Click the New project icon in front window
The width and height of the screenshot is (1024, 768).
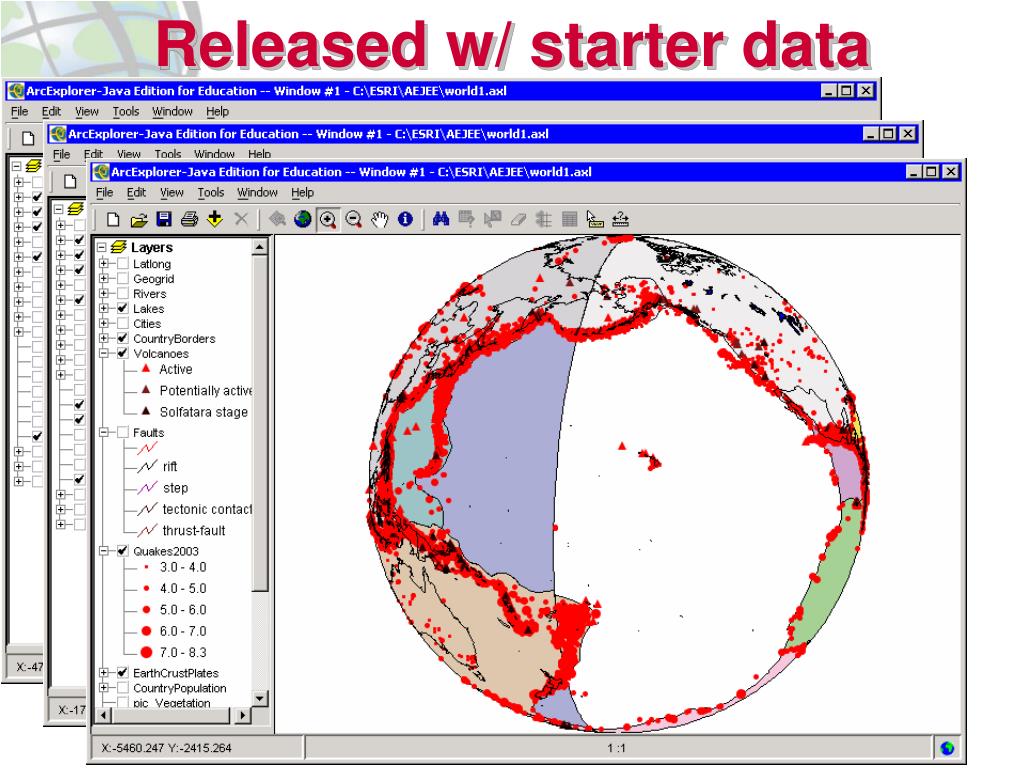113,219
